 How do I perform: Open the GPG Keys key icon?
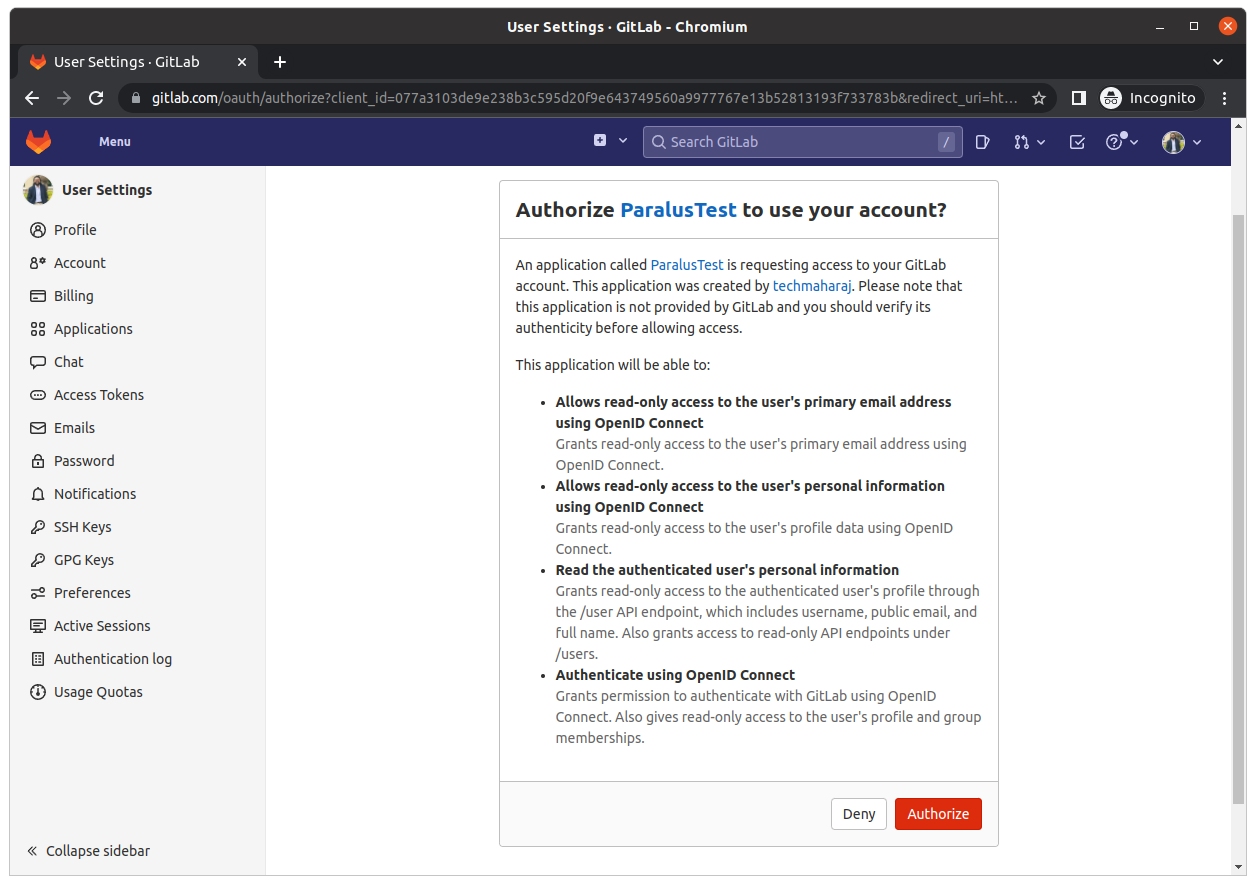coord(38,560)
